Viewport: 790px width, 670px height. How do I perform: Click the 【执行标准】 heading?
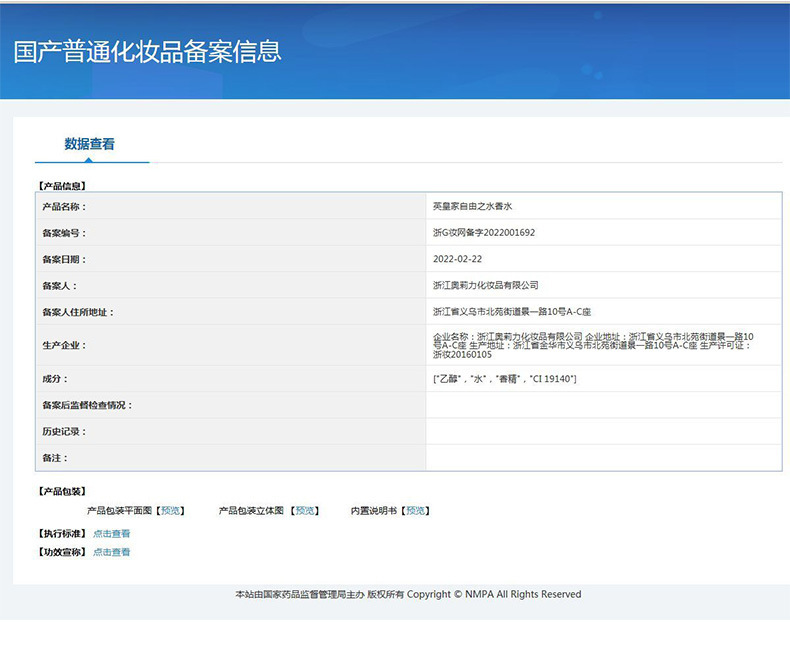tap(62, 533)
